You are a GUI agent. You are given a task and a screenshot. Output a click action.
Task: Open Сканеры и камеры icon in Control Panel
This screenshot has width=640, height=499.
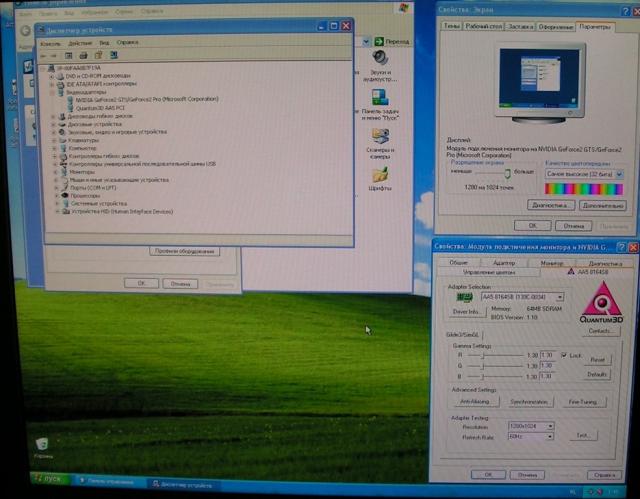(x=380, y=137)
